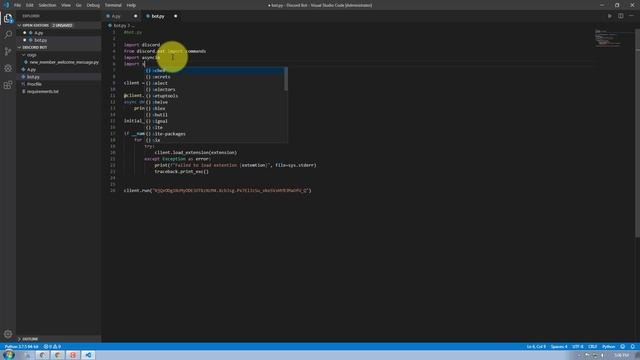Open the Selection menu
The height and width of the screenshot is (360, 640).
click(x=47, y=5)
